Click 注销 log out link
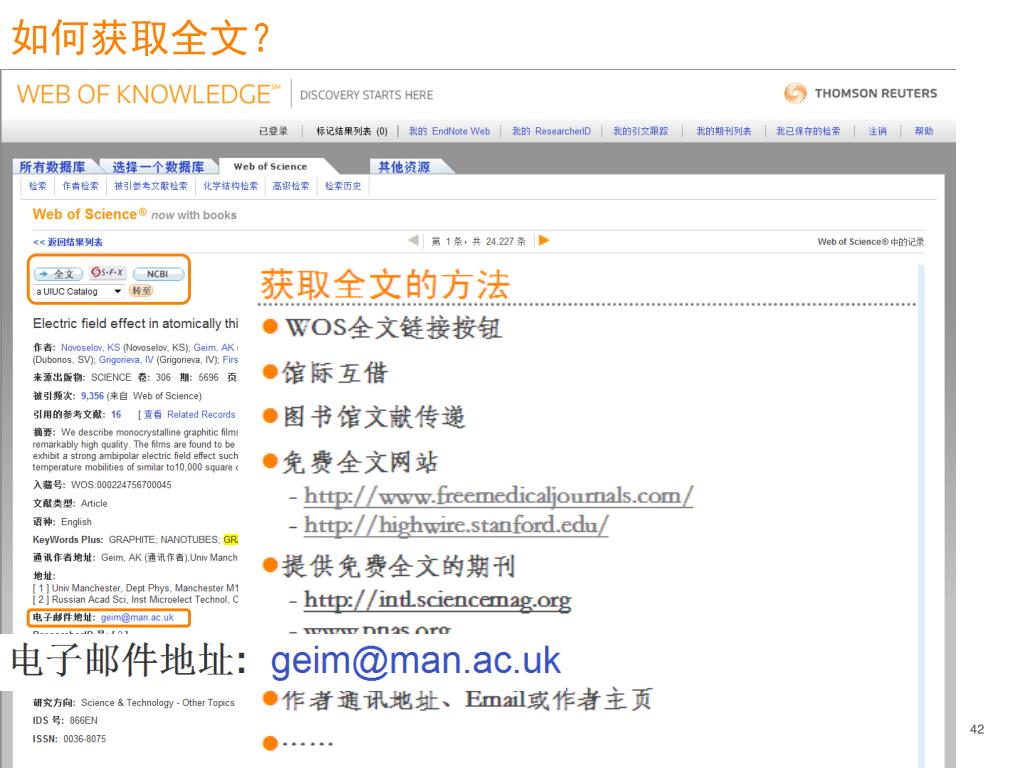This screenshot has height=768, width=1024. click(x=877, y=131)
